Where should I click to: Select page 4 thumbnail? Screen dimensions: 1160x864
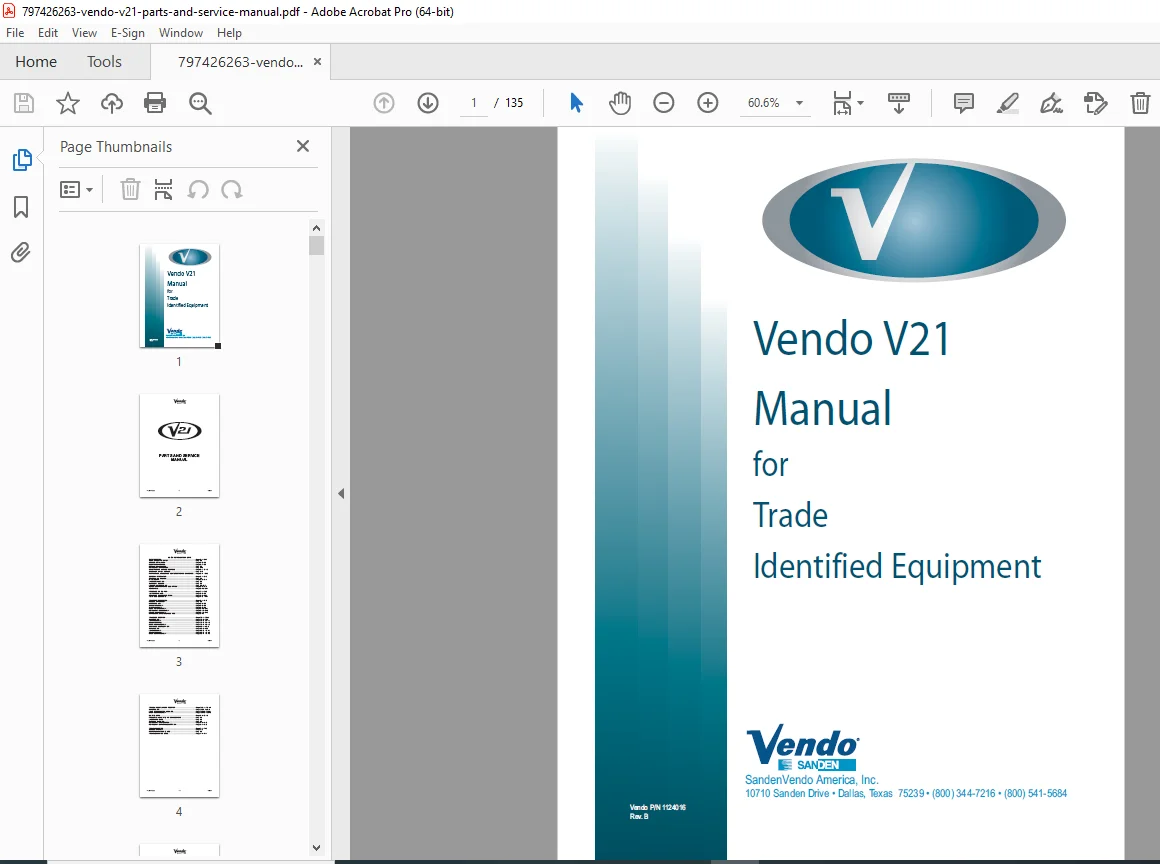[x=180, y=746]
